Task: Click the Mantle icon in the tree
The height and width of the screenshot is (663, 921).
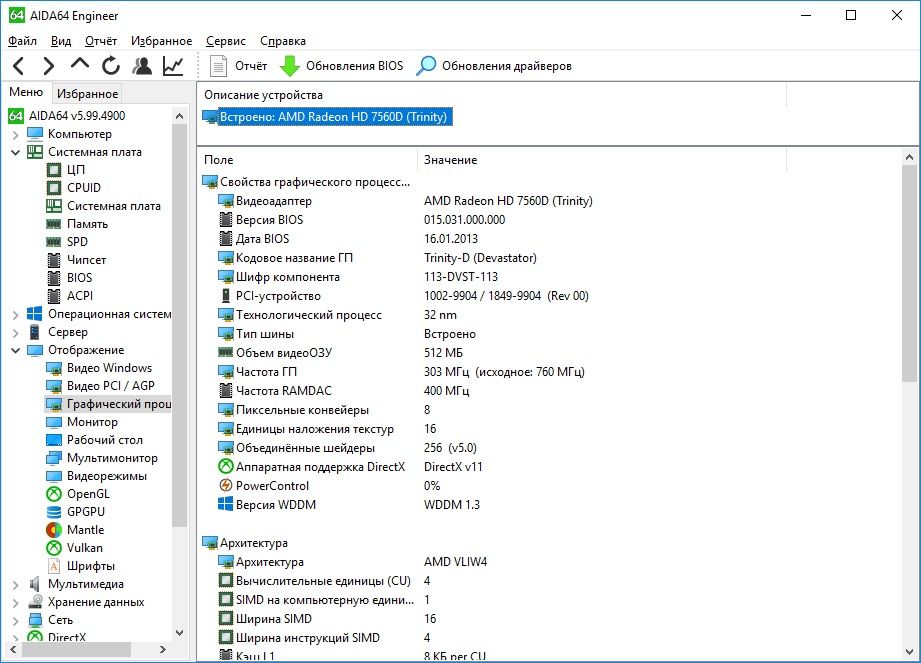Action: (53, 530)
